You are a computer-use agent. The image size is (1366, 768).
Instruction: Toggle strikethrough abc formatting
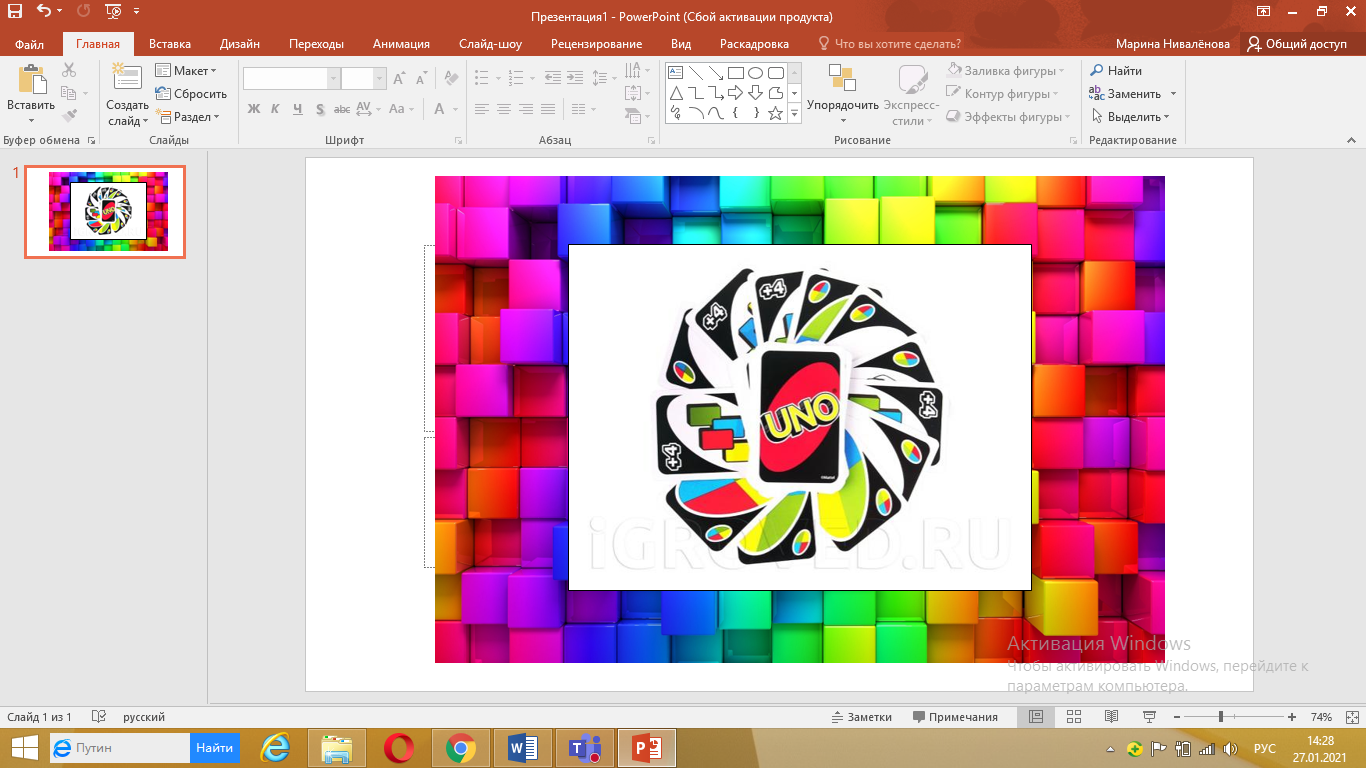(x=342, y=109)
